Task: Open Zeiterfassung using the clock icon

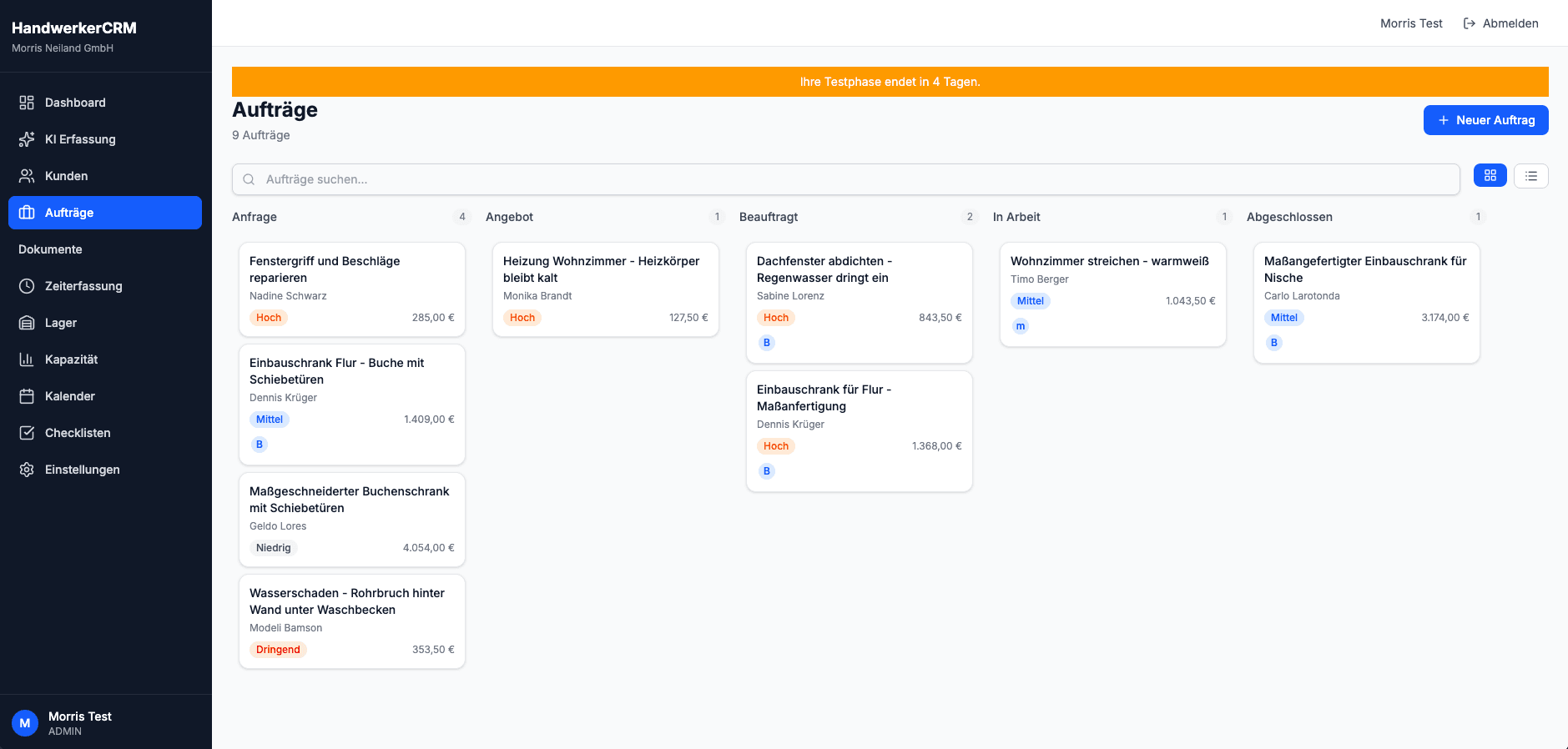Action: click(27, 286)
